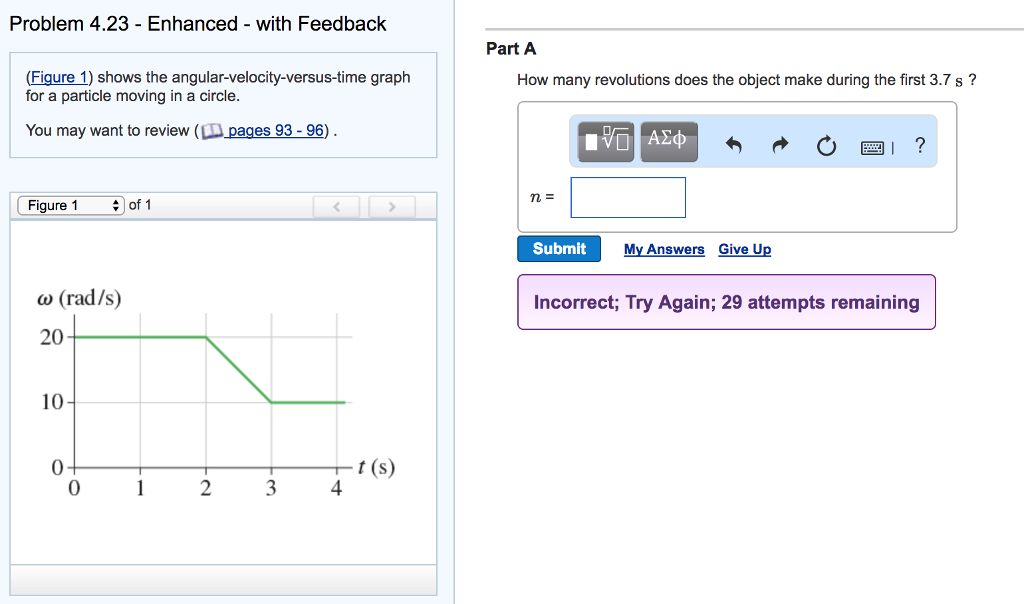Go to the next figure arrow

393,207
